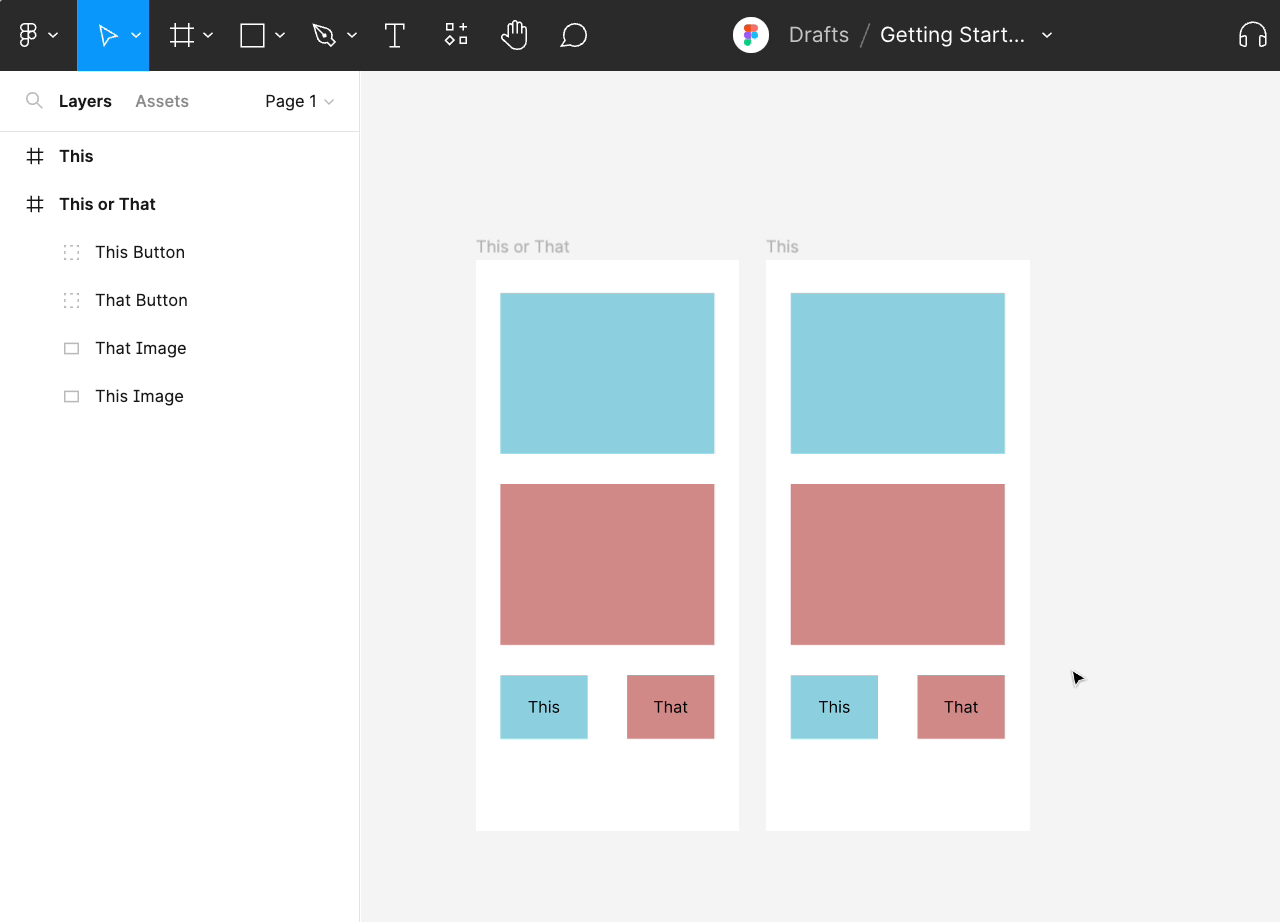This screenshot has height=922, width=1280.
Task: Select the That Button layer
Action: point(141,300)
